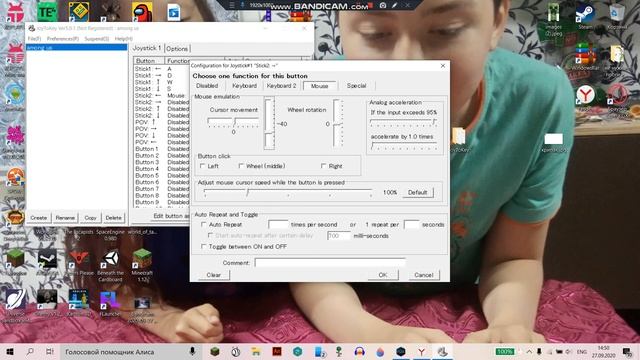Click the OK button
This screenshot has width=640, height=360.
coord(383,275)
